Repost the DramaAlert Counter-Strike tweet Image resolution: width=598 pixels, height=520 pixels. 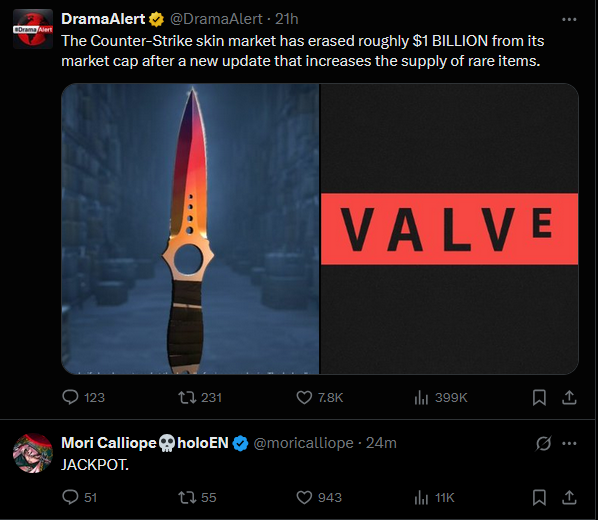coord(200,397)
